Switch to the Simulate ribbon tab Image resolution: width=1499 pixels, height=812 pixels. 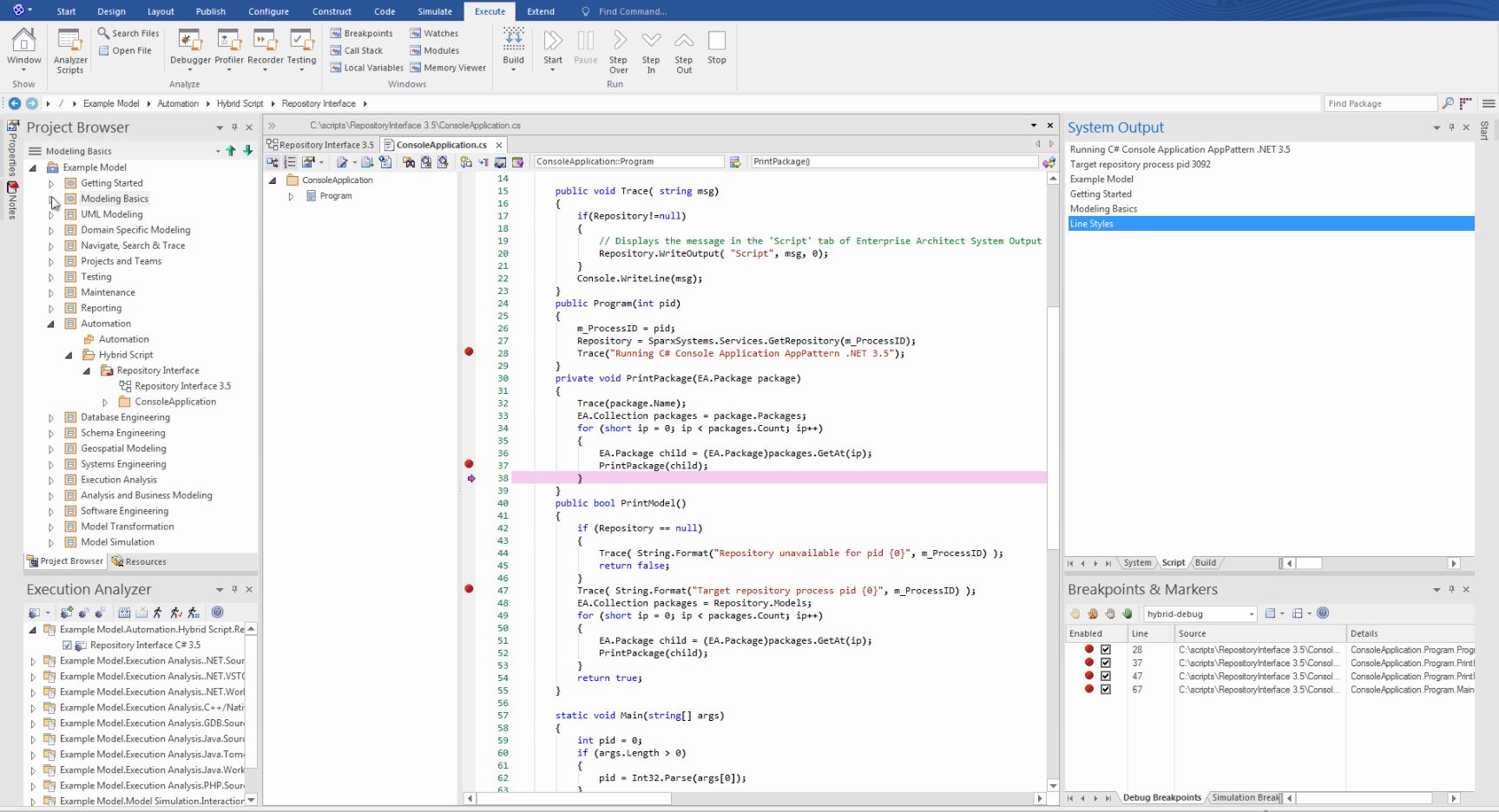tap(435, 11)
